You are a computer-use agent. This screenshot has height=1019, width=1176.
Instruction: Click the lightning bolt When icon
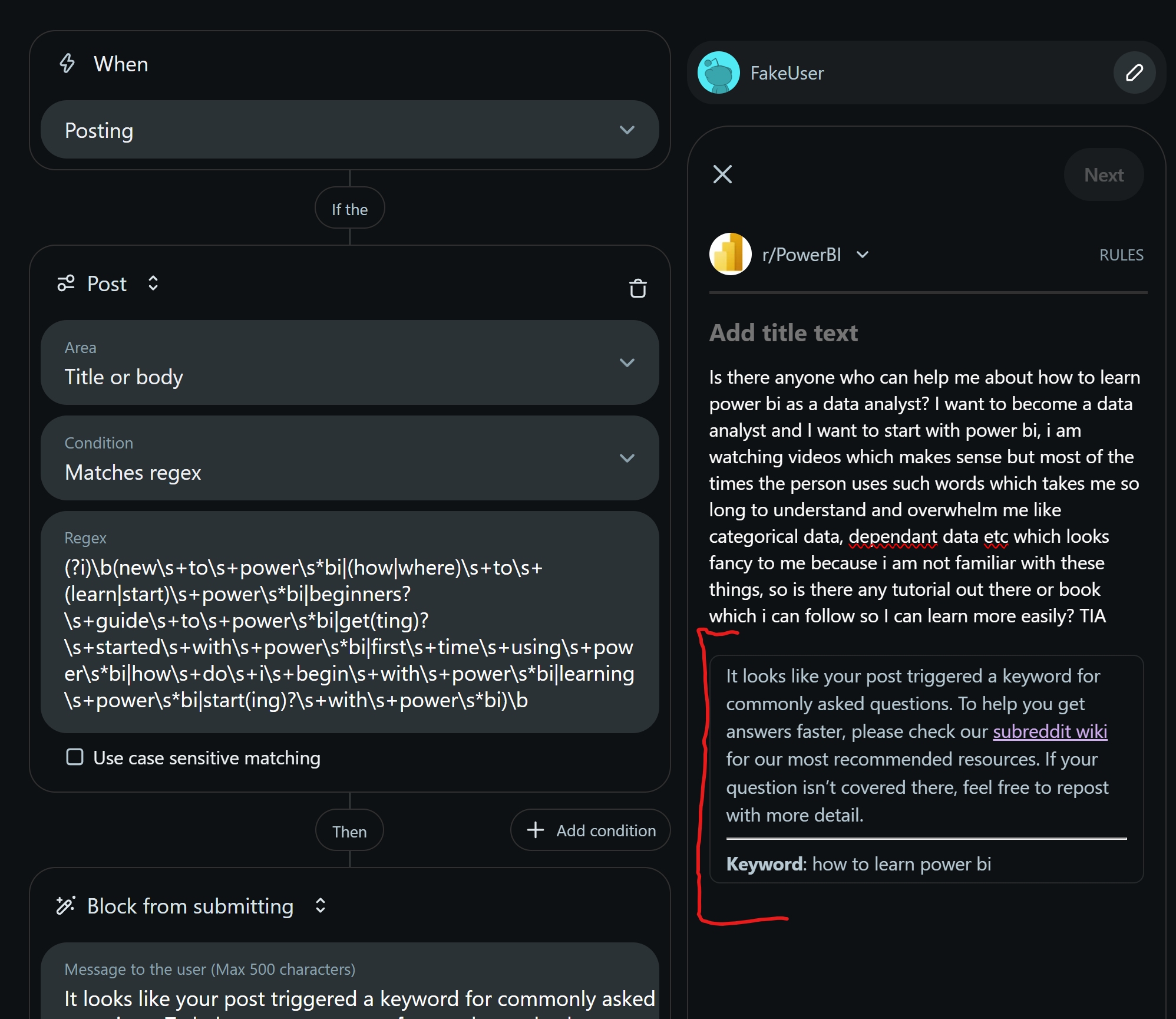[x=67, y=64]
